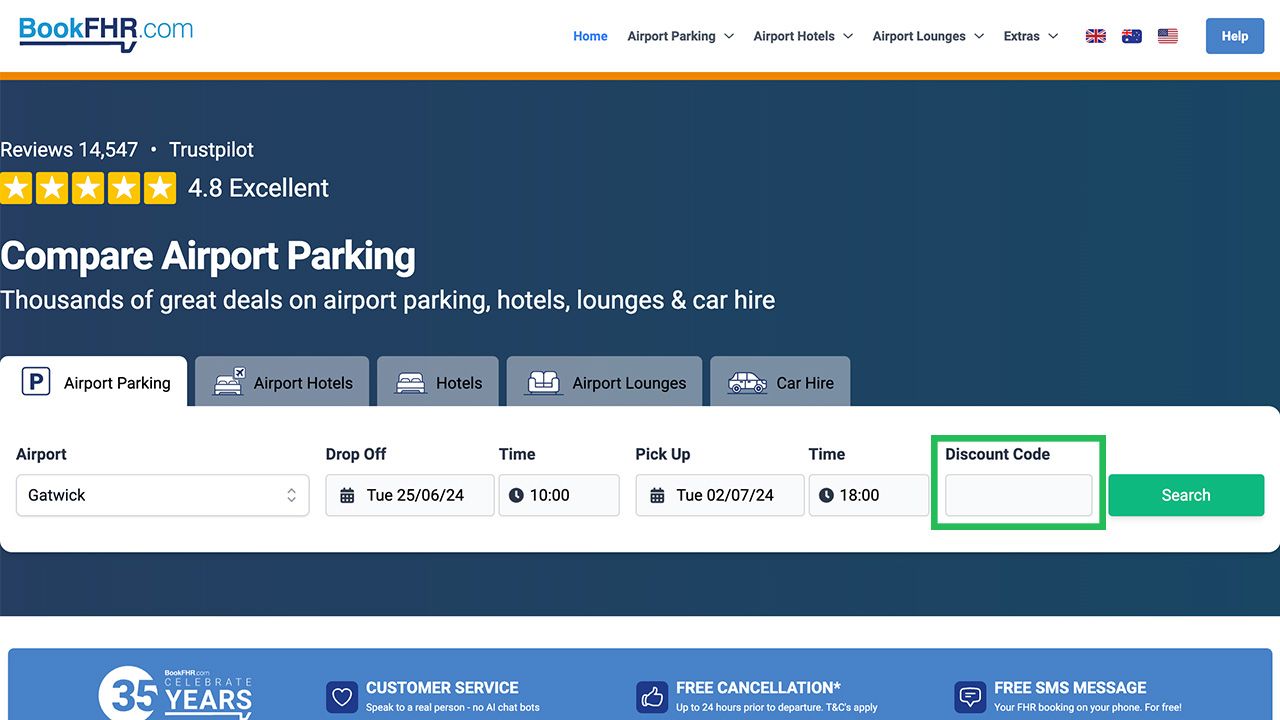
Task: Switch to the Airport Parking tab
Action: 94,382
